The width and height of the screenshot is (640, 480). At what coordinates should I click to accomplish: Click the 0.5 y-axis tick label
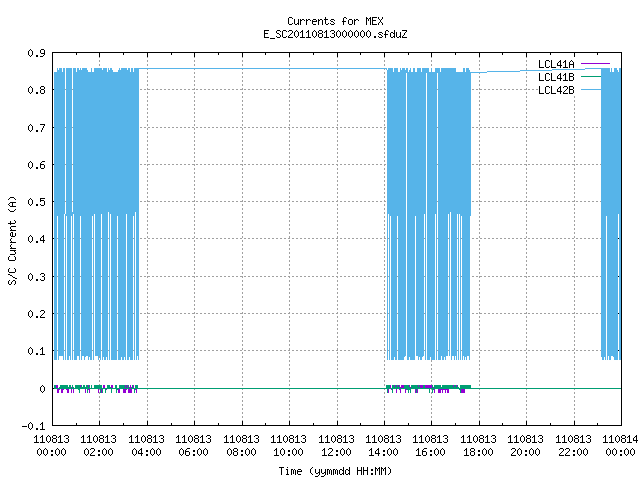[x=36, y=202]
